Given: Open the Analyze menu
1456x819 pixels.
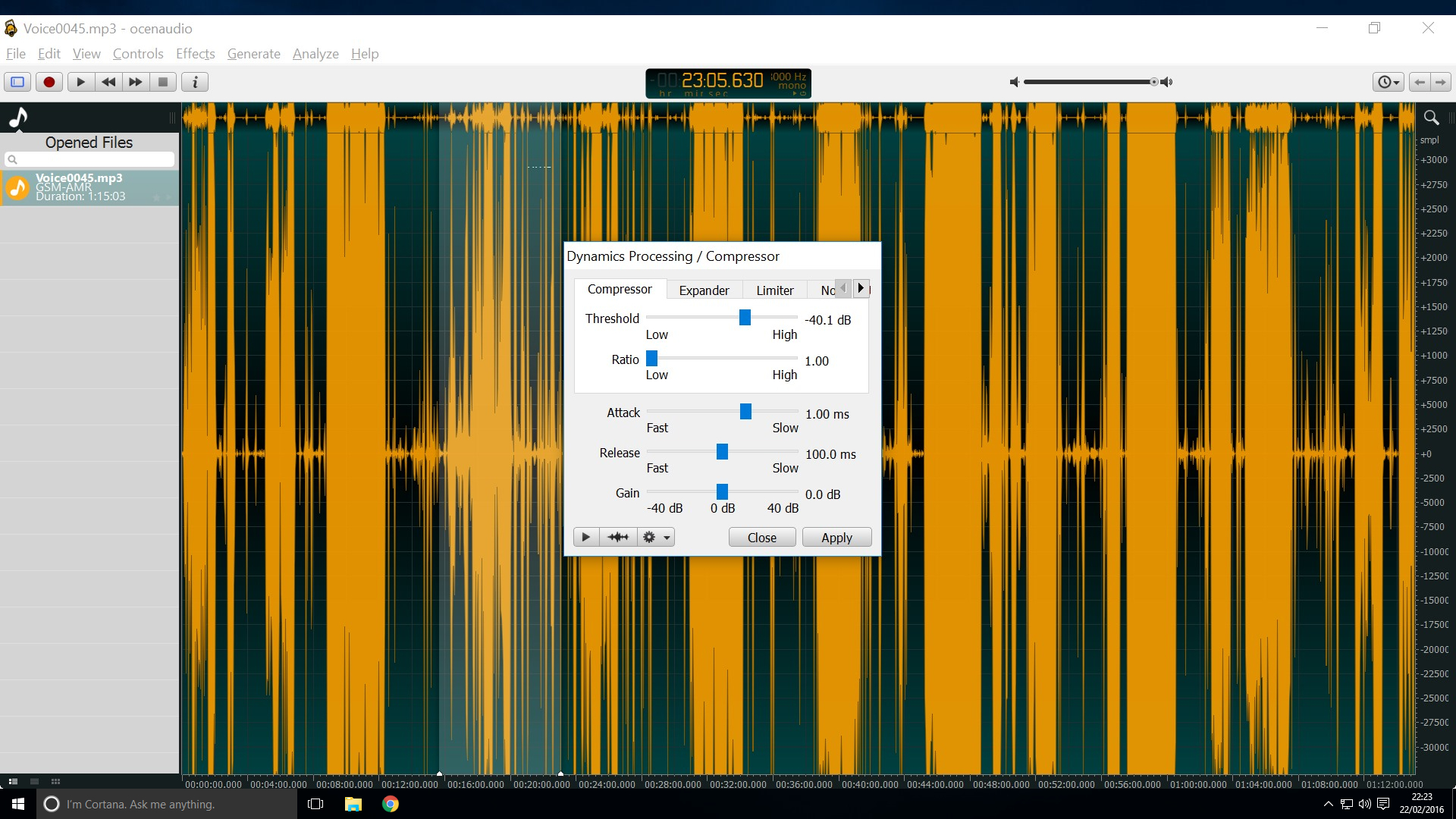Looking at the screenshot, I should point(315,53).
